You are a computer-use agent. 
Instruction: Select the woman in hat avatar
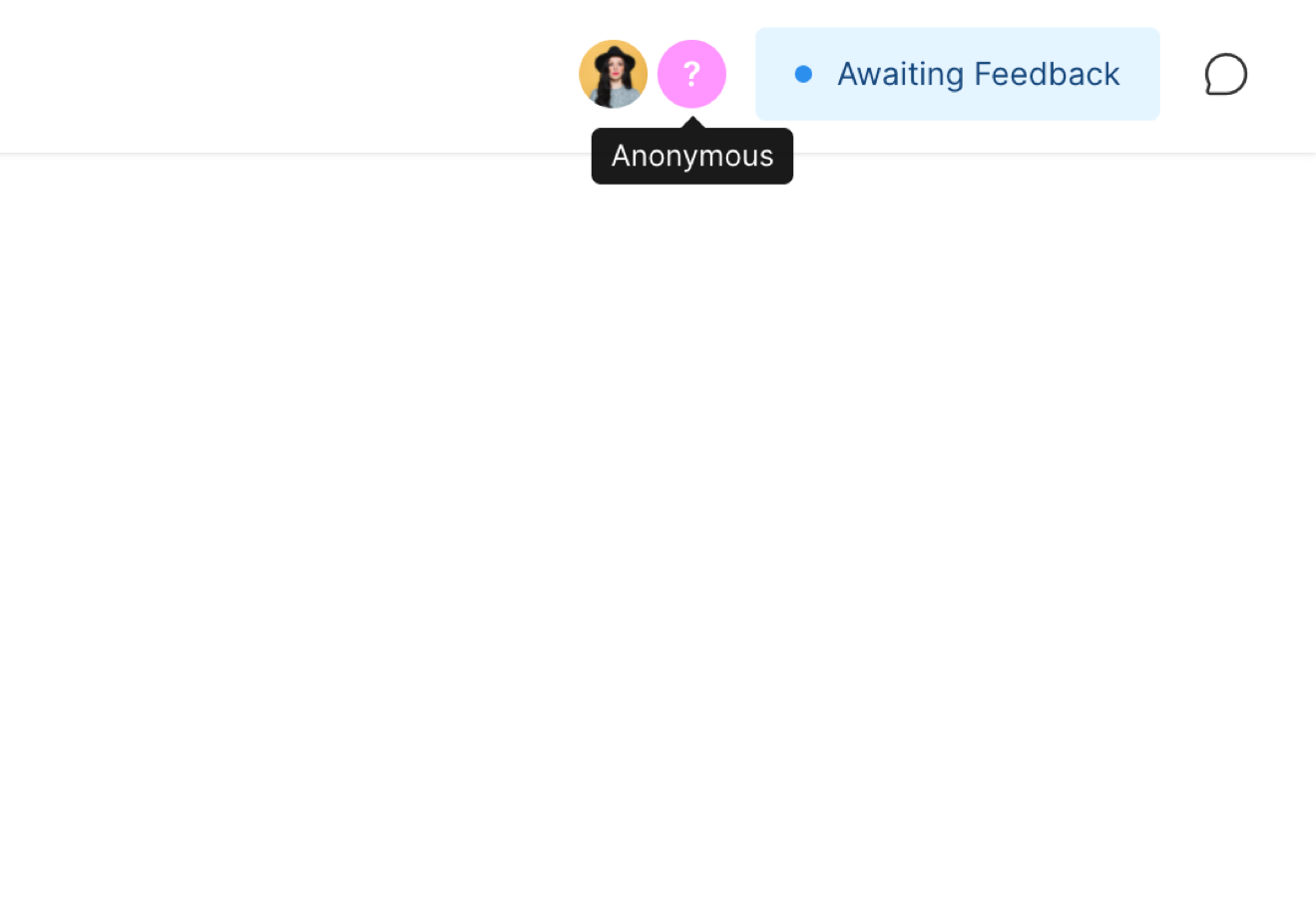coord(613,74)
